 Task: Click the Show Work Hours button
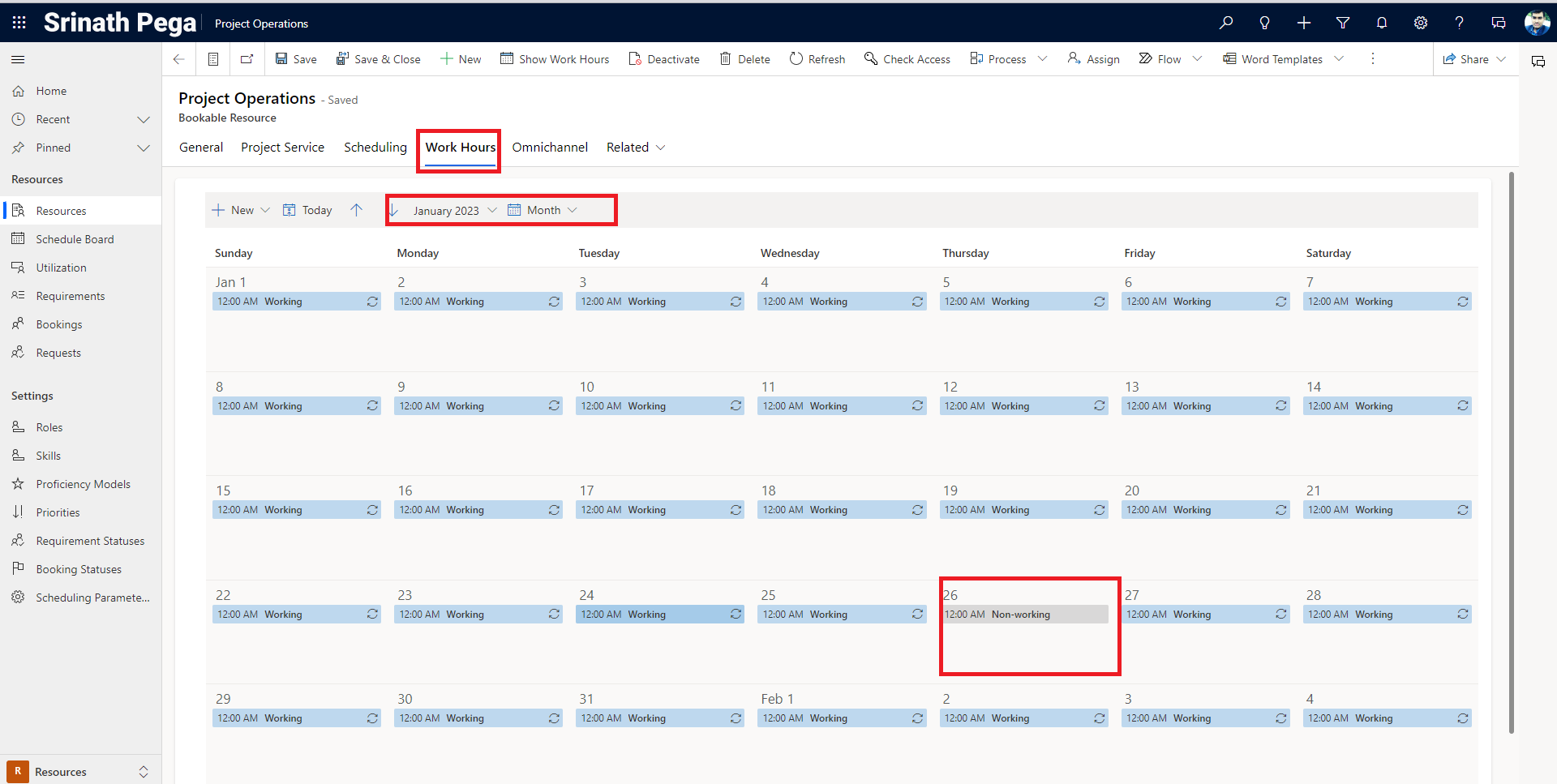[555, 59]
